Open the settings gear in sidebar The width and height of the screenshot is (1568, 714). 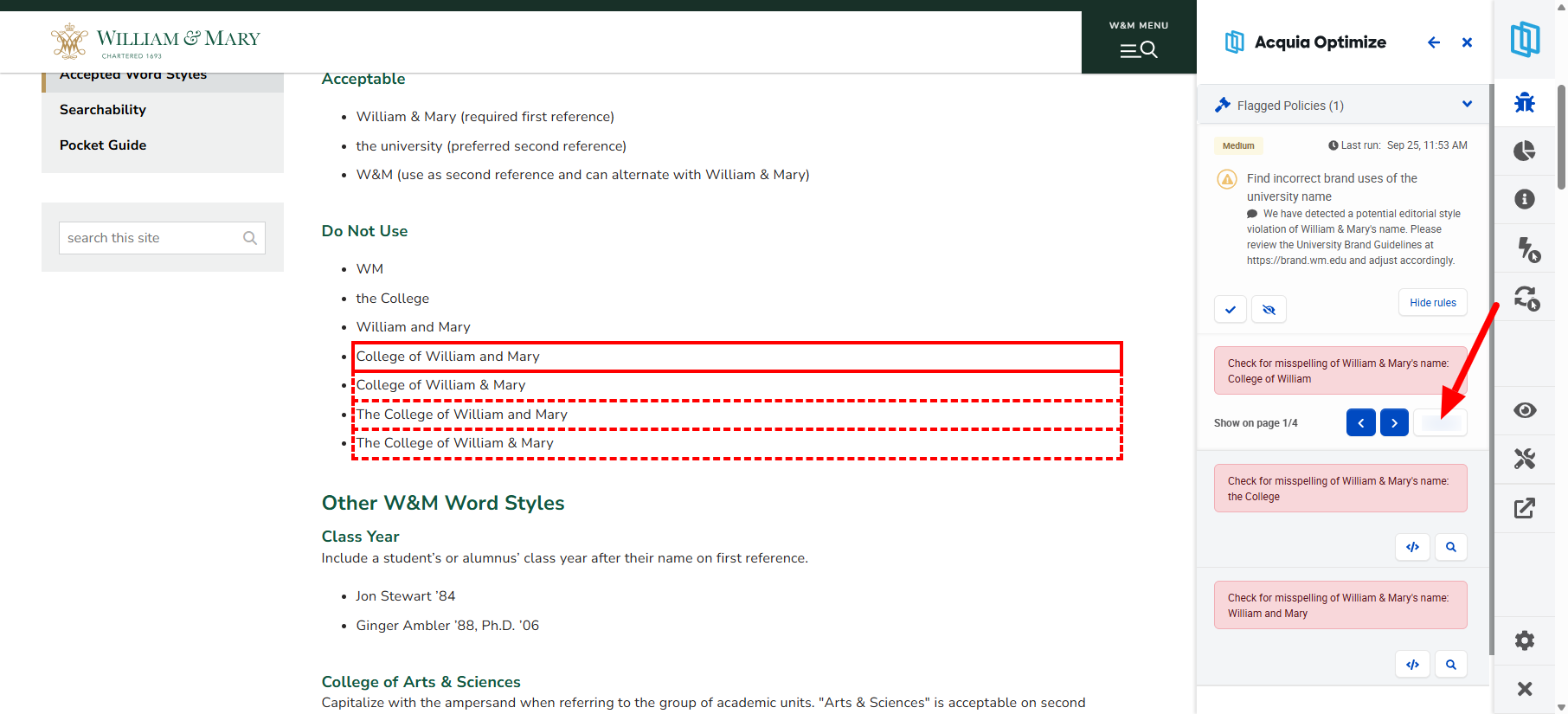[1525, 640]
